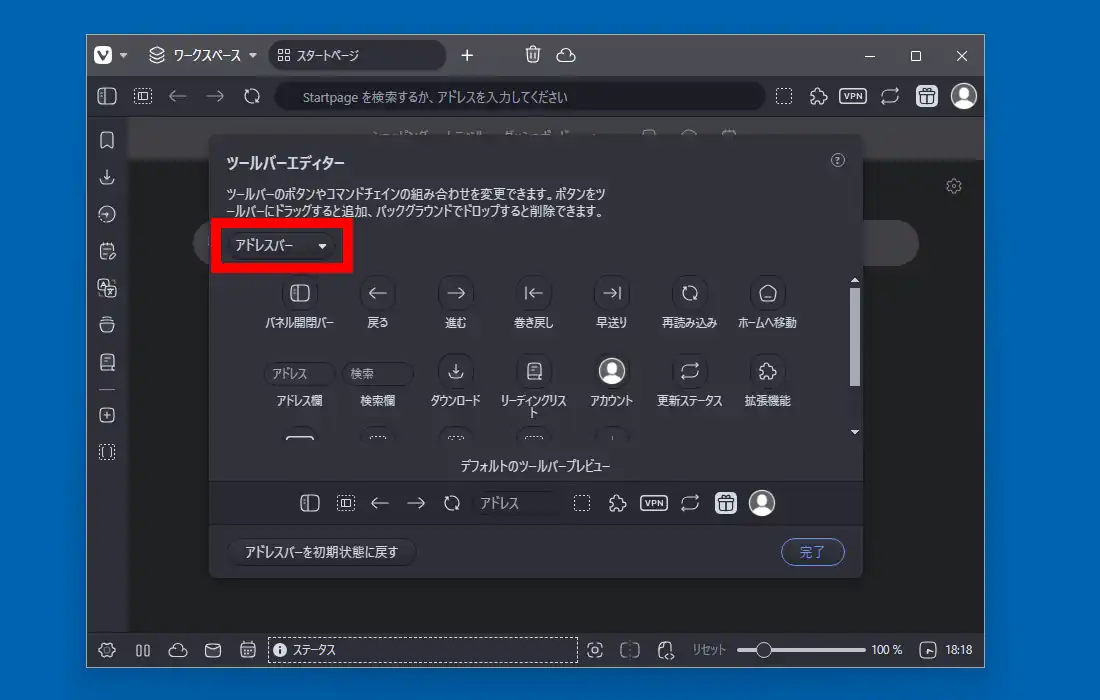Select the 再読み込み button component
Image resolution: width=1100 pixels, height=700 pixels.
690,304
